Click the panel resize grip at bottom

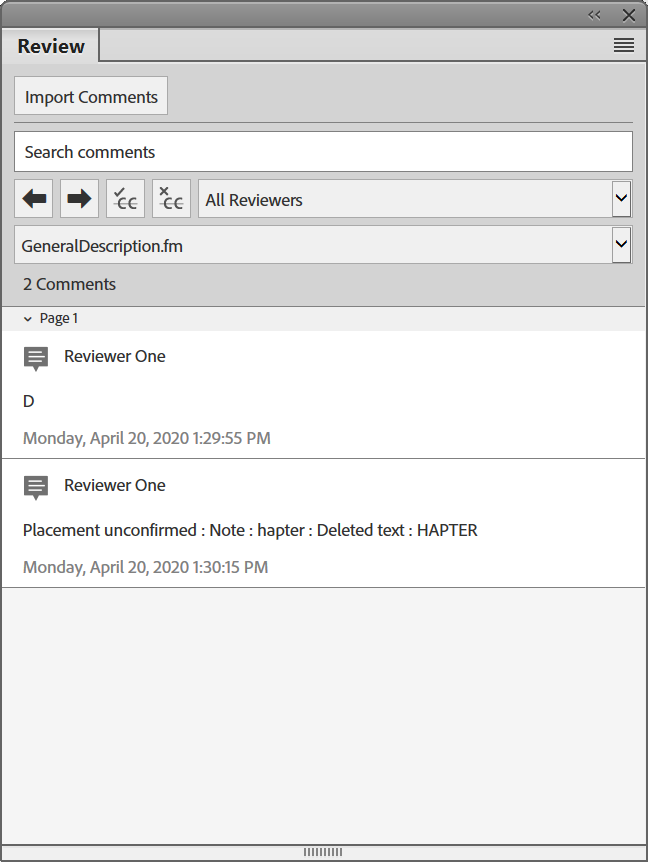[323, 852]
